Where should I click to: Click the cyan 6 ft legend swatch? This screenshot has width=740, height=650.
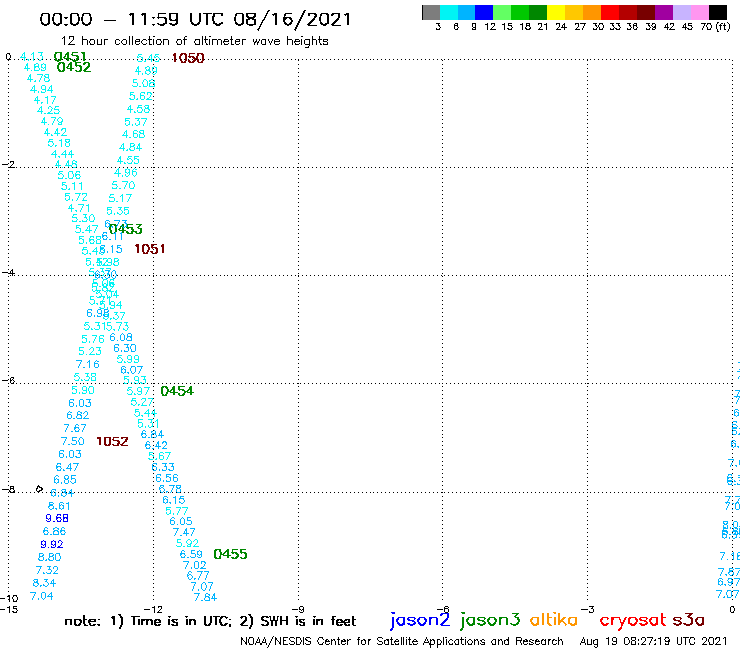(449, 12)
